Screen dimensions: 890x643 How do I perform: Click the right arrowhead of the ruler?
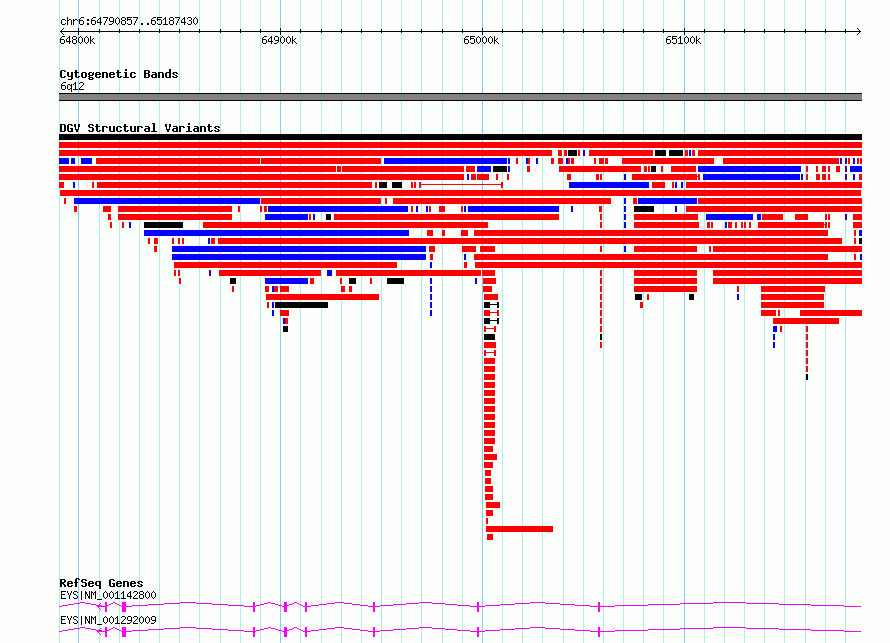pos(859,31)
